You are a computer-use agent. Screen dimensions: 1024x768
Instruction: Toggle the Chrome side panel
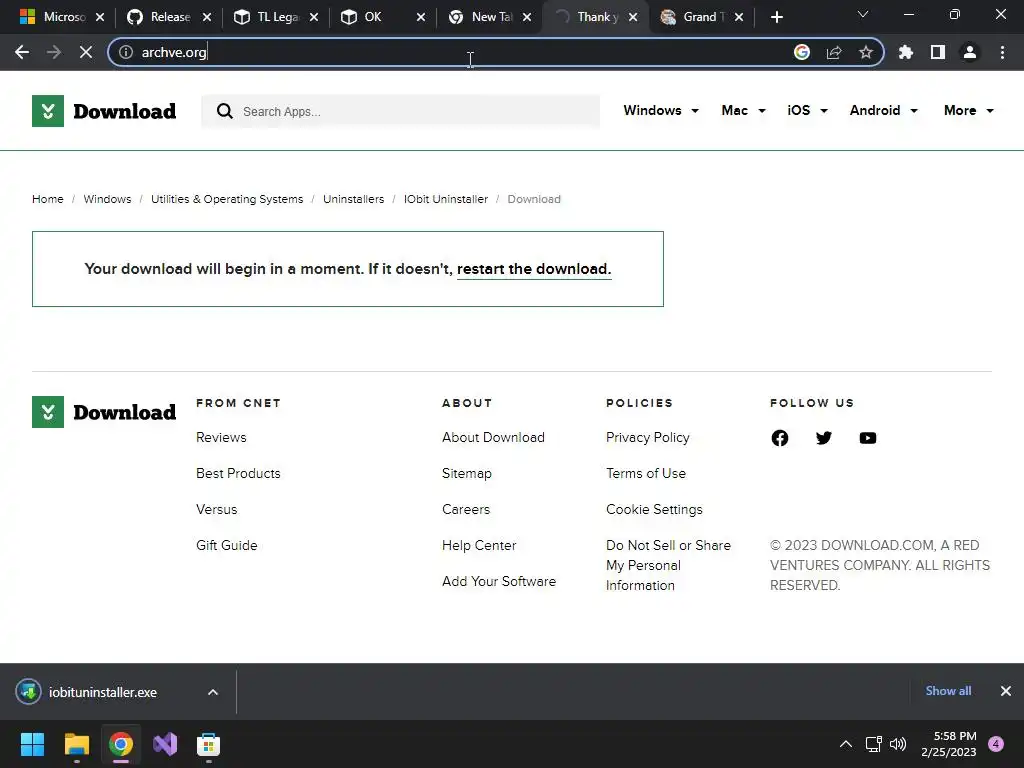(938, 52)
